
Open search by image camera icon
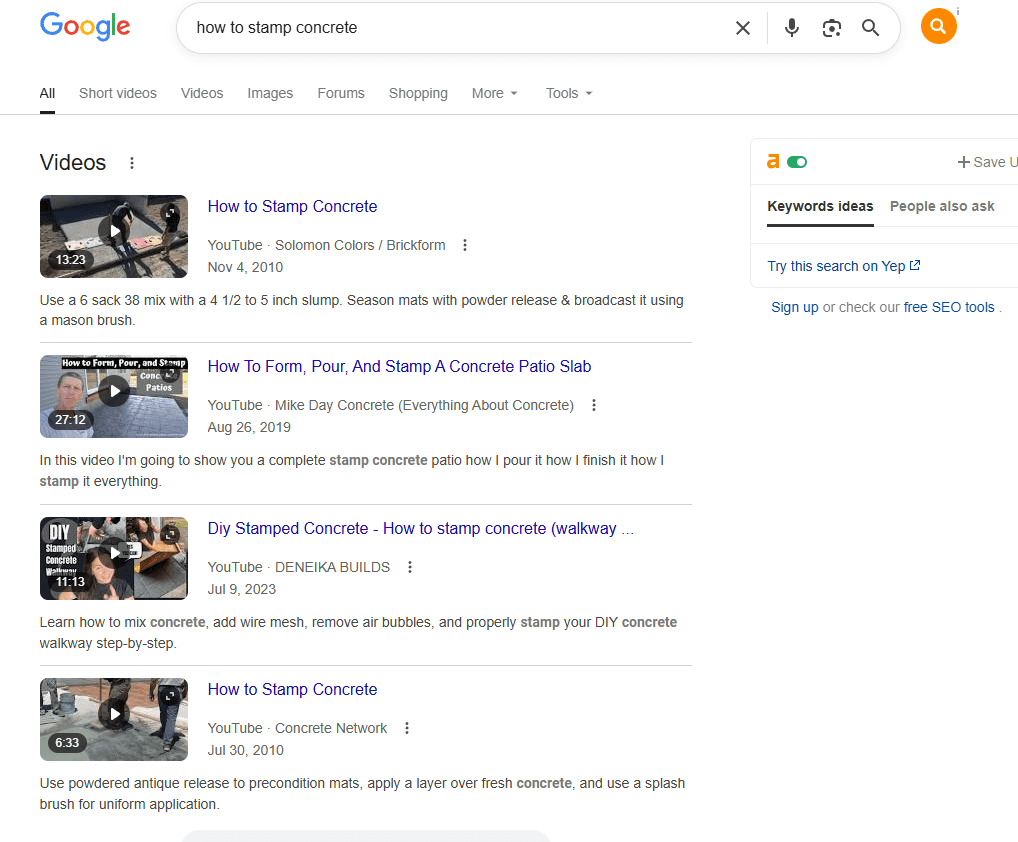832,28
